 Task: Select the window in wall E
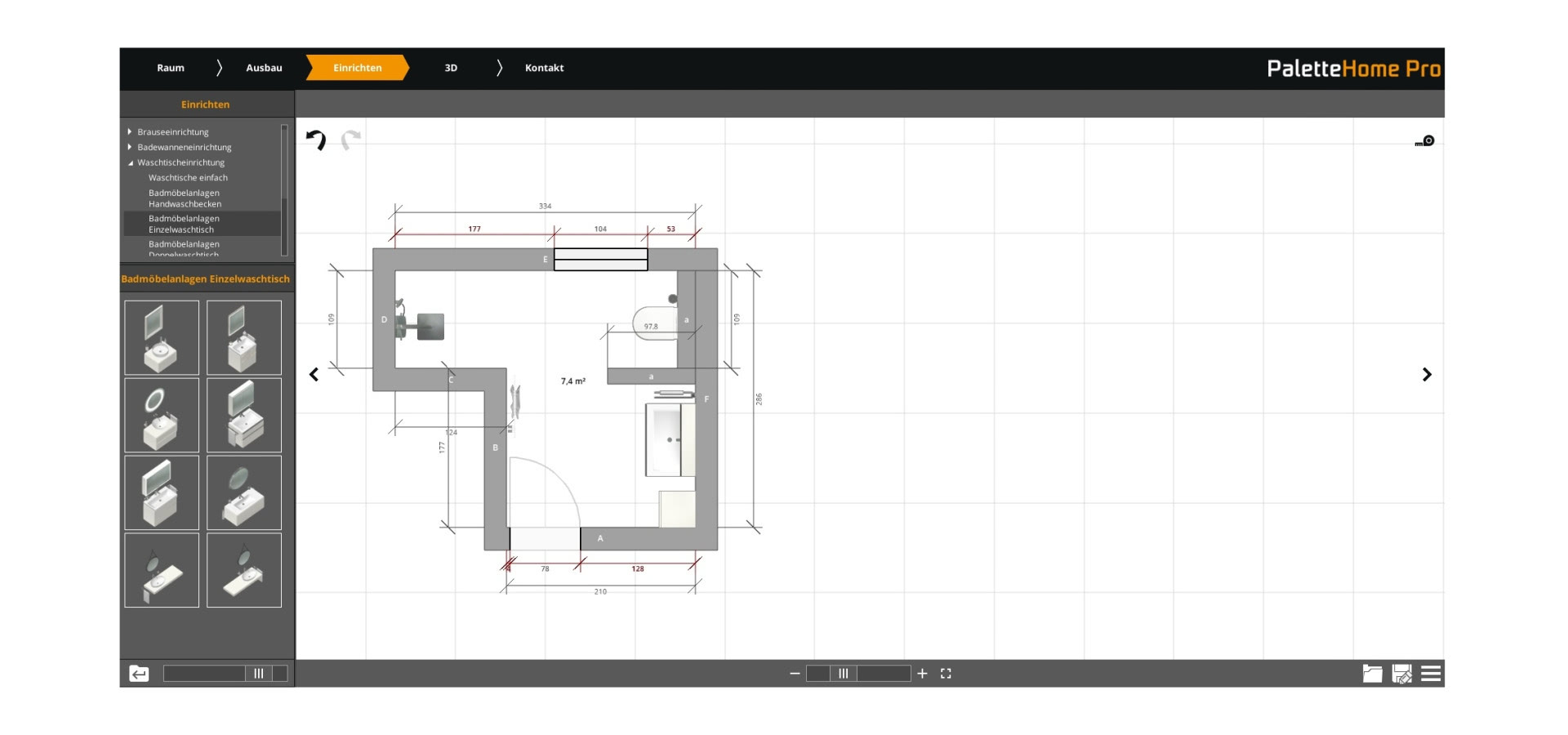pyautogui.click(x=601, y=260)
